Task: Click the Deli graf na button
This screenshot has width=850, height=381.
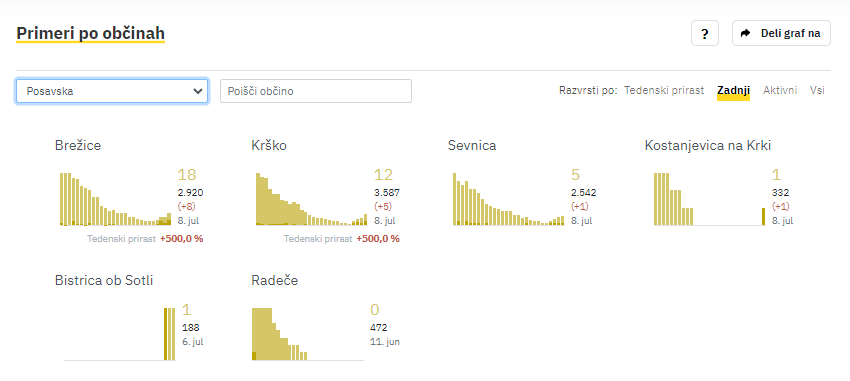Action: pos(781,33)
